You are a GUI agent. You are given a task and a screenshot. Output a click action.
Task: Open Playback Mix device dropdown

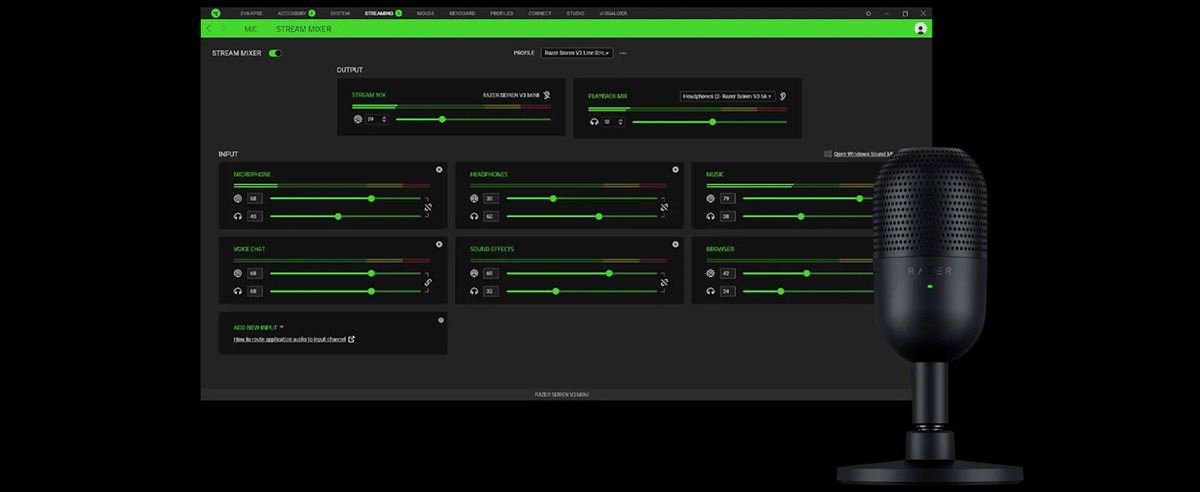click(x=727, y=96)
